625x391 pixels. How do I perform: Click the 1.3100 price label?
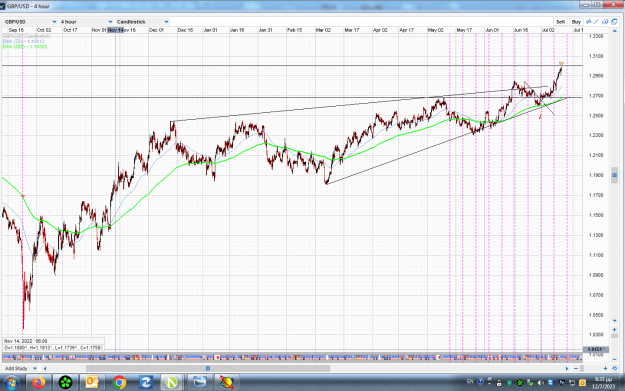596,56
